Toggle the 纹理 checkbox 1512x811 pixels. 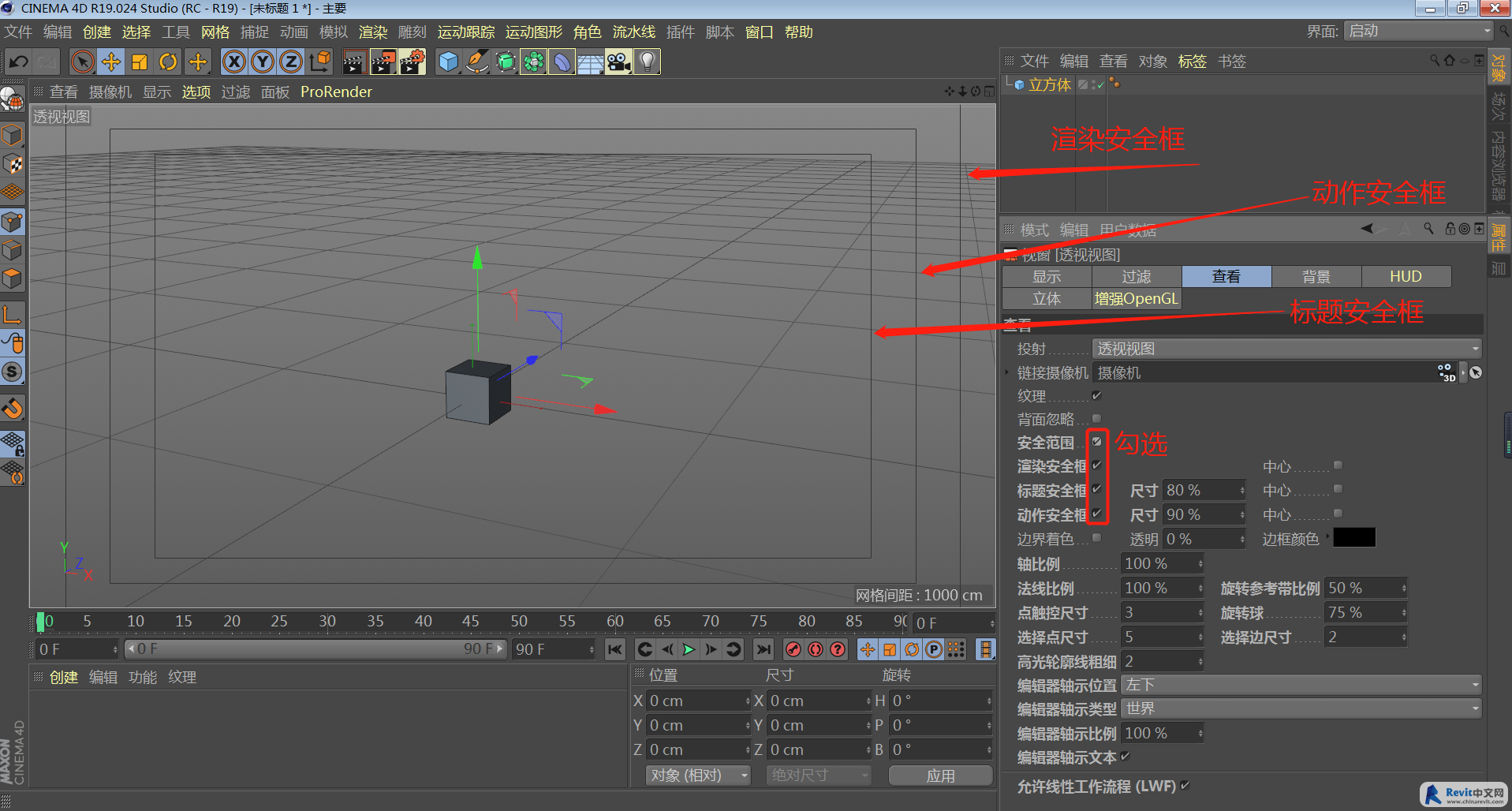1096,395
